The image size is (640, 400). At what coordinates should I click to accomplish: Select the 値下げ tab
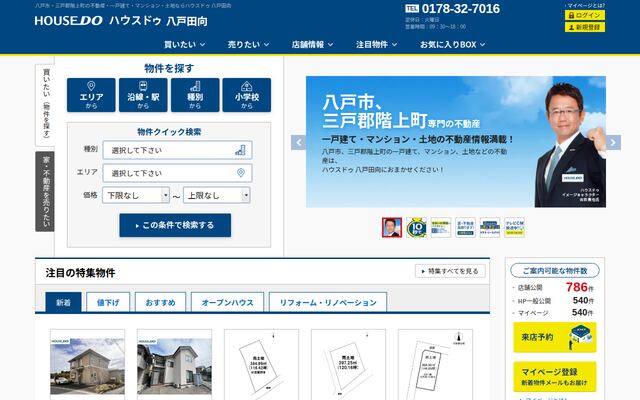click(108, 302)
